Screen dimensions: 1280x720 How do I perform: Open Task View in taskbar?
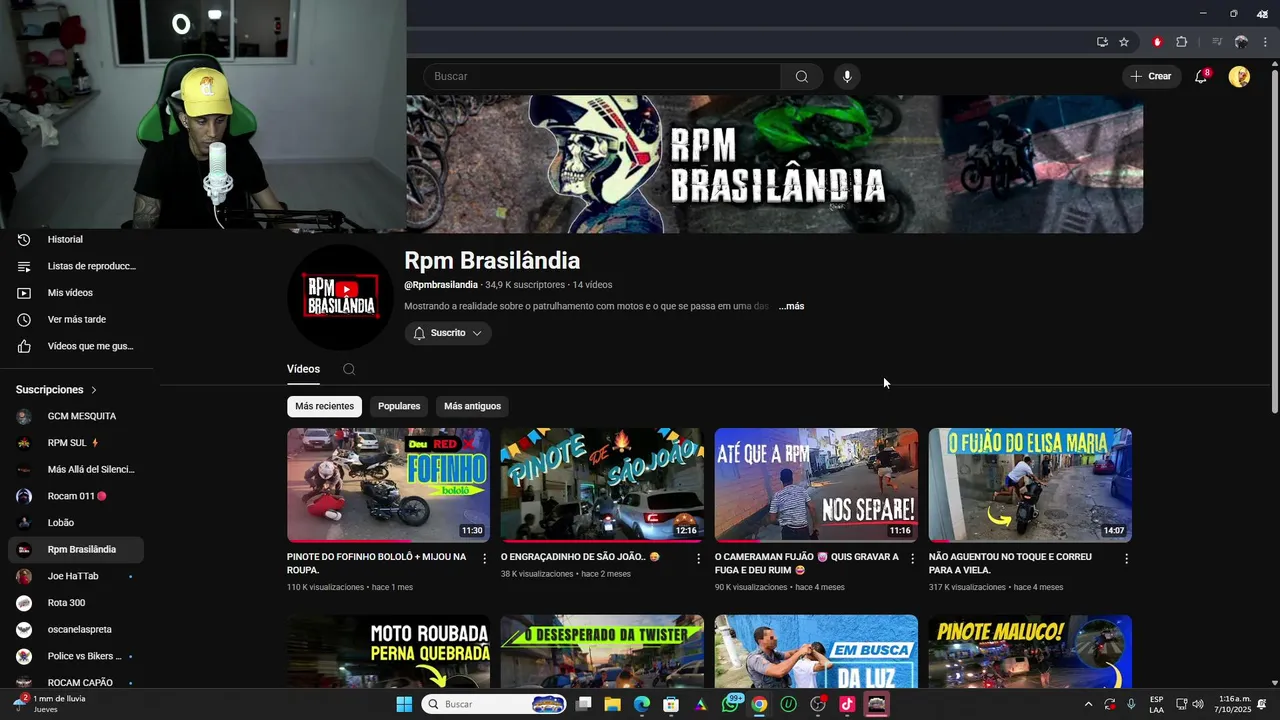584,704
